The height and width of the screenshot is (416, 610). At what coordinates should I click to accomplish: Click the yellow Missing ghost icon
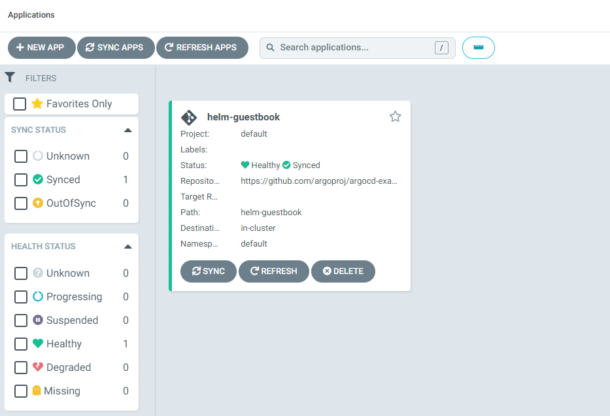(38, 391)
